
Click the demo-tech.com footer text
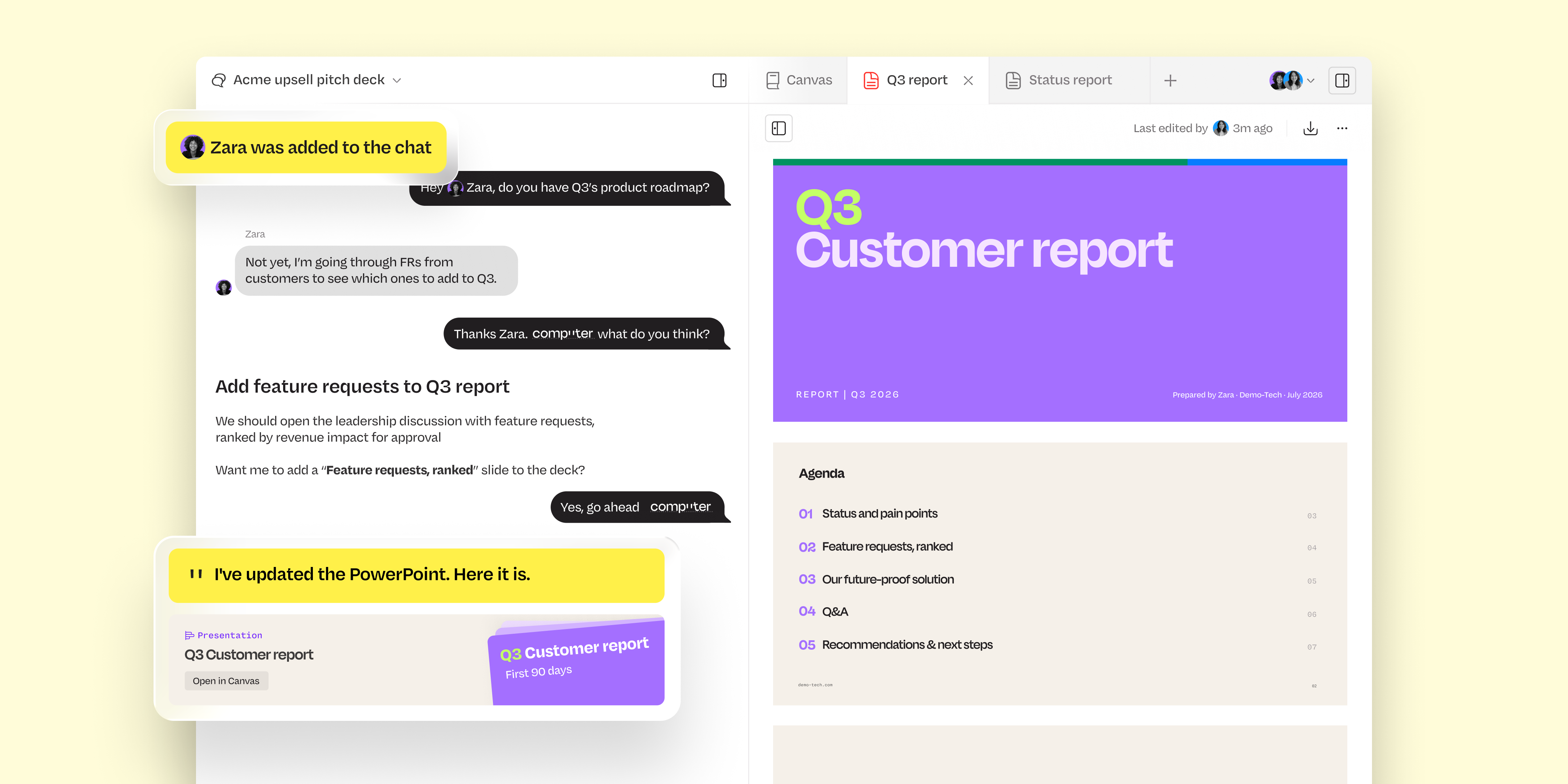[815, 685]
